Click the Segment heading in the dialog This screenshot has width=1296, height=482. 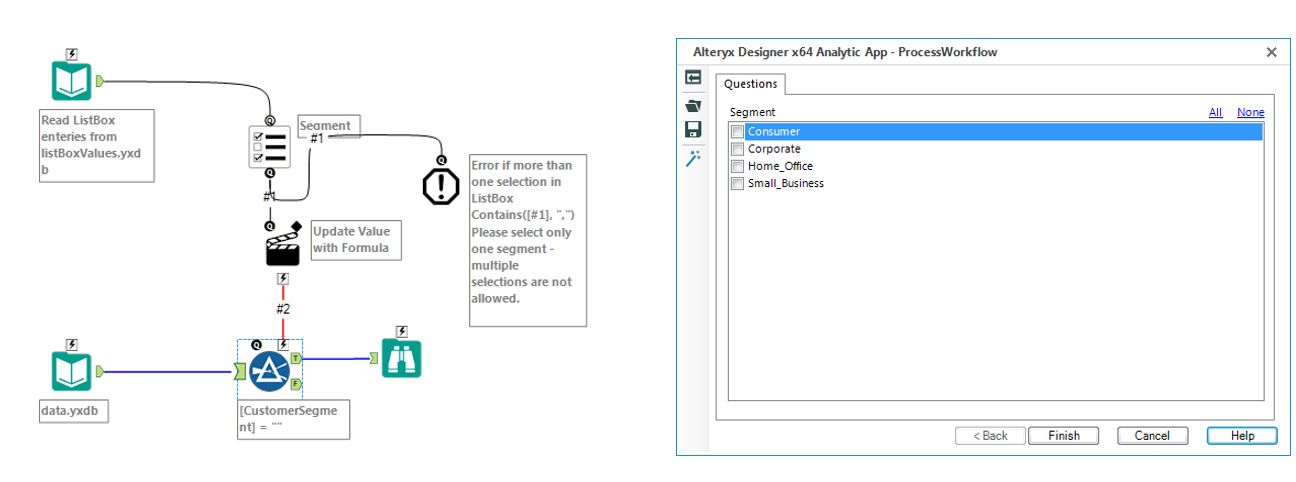(752, 112)
